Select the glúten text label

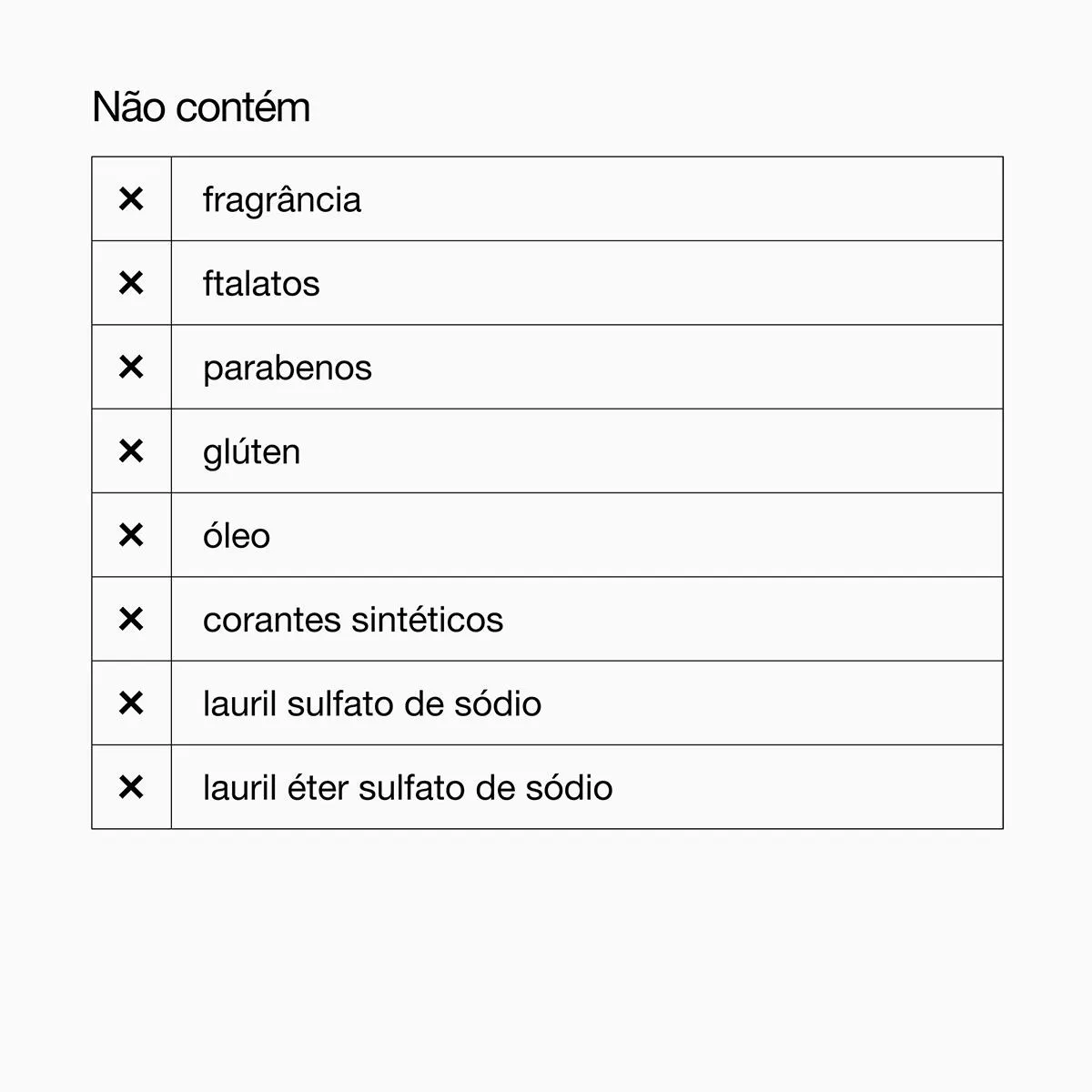click(251, 452)
